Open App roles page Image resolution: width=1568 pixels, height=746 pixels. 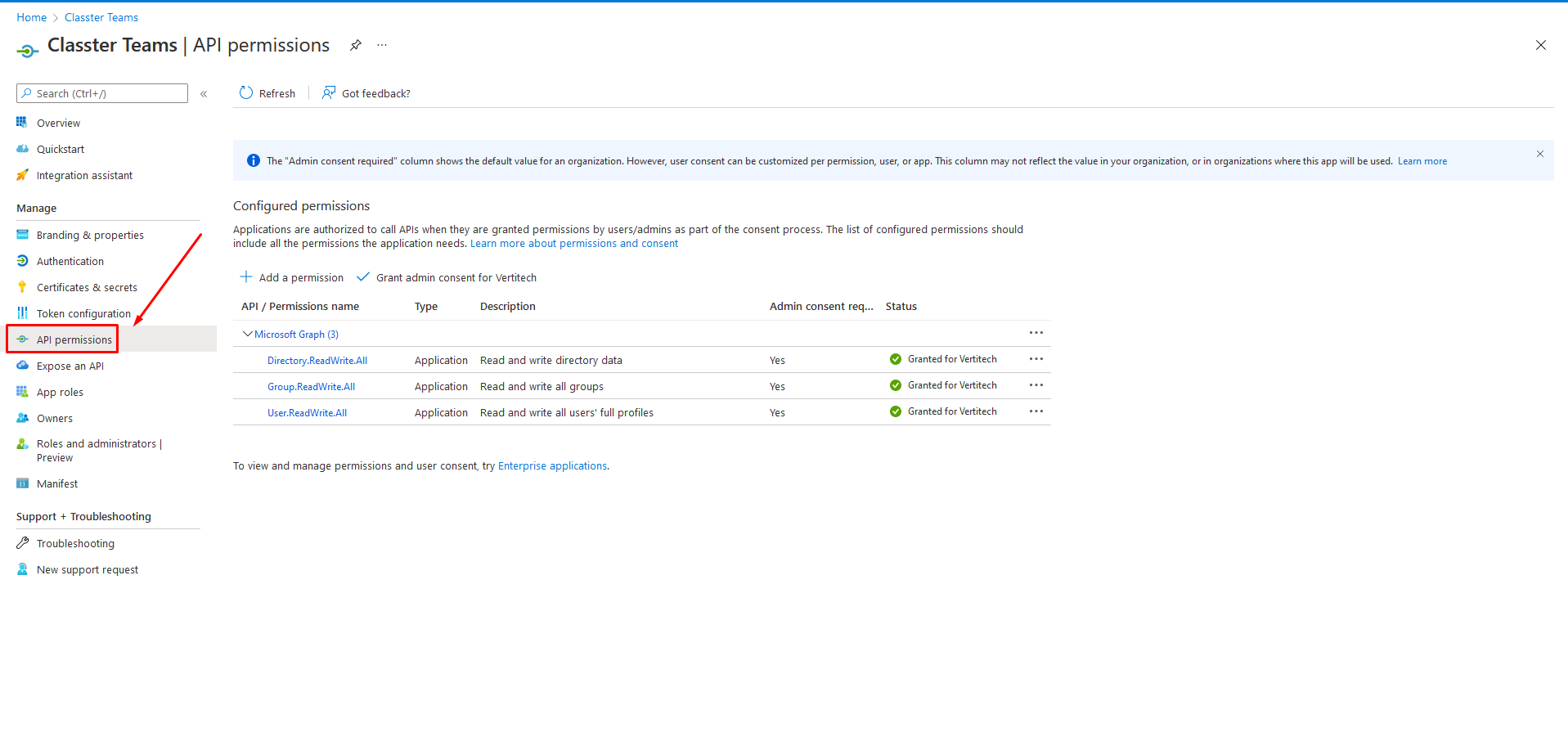60,393
